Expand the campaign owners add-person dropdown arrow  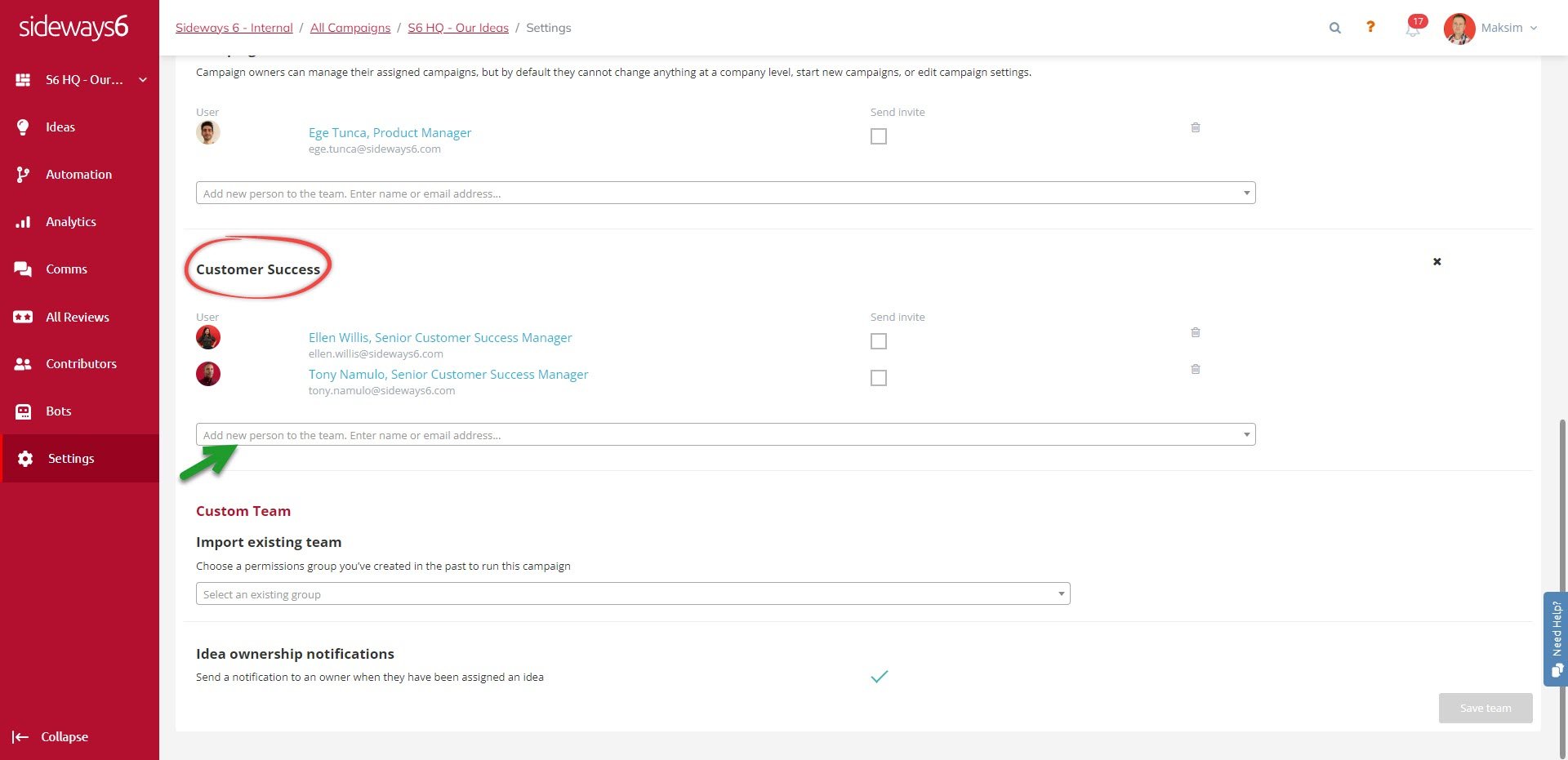click(x=1246, y=193)
